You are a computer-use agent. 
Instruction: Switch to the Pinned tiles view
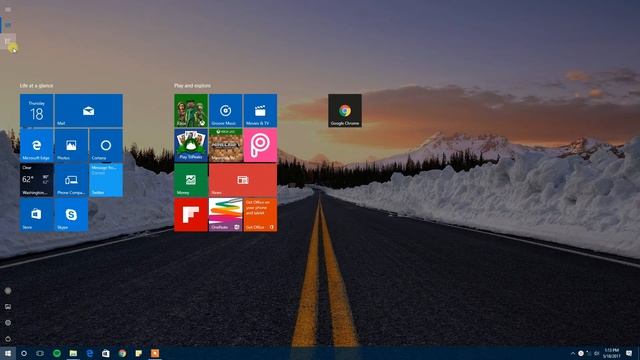[x=8, y=25]
